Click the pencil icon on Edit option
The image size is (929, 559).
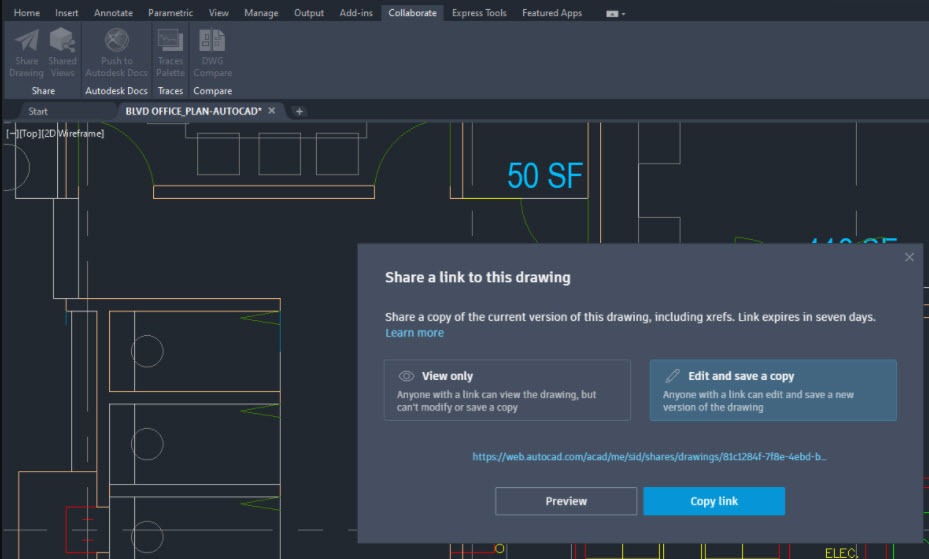click(x=672, y=375)
